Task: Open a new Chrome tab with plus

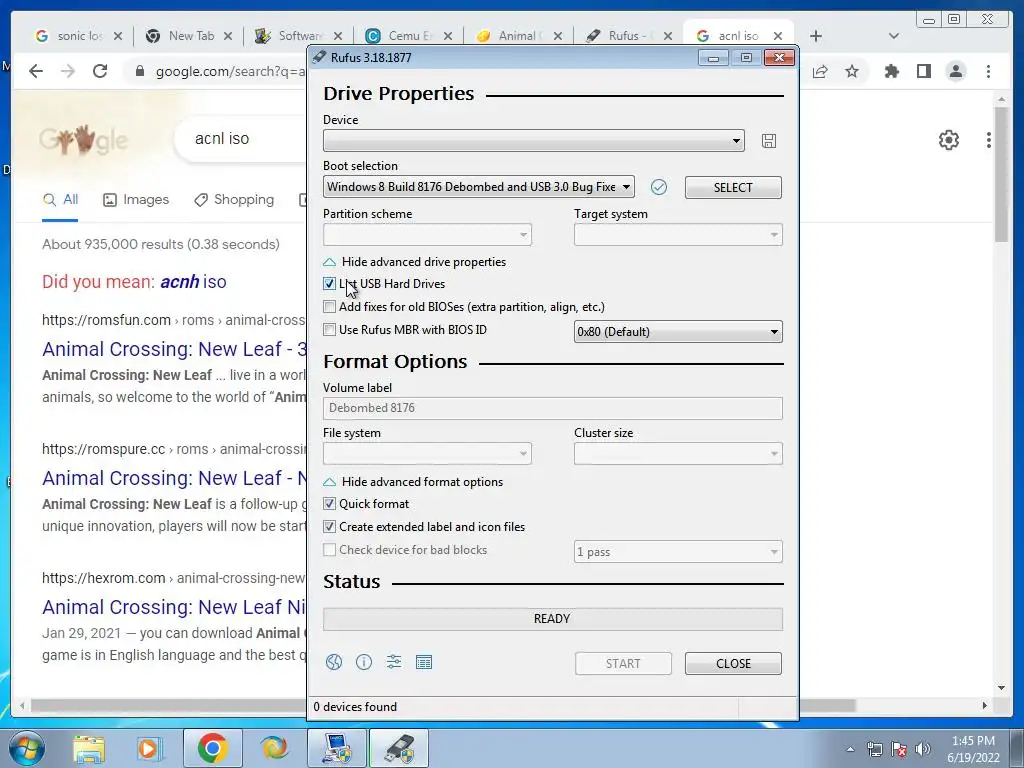Action: (x=816, y=36)
